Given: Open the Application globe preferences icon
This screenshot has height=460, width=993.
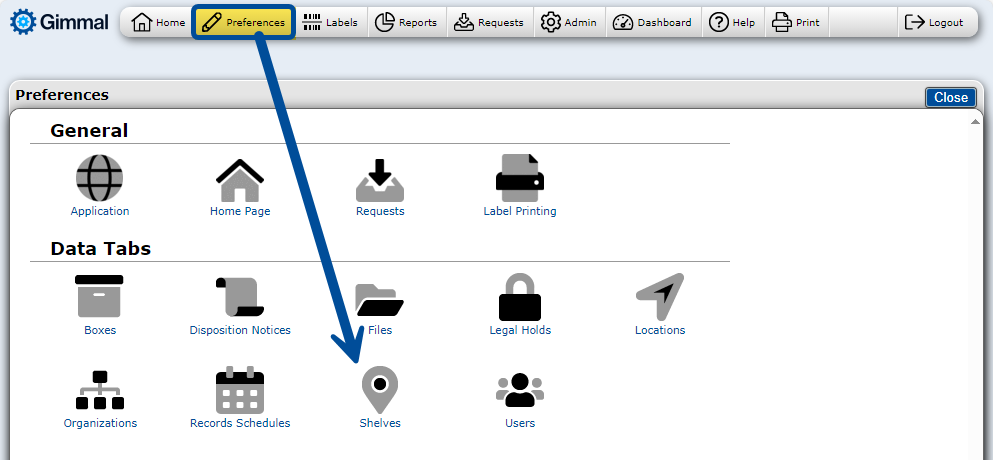Looking at the screenshot, I should point(100,180).
